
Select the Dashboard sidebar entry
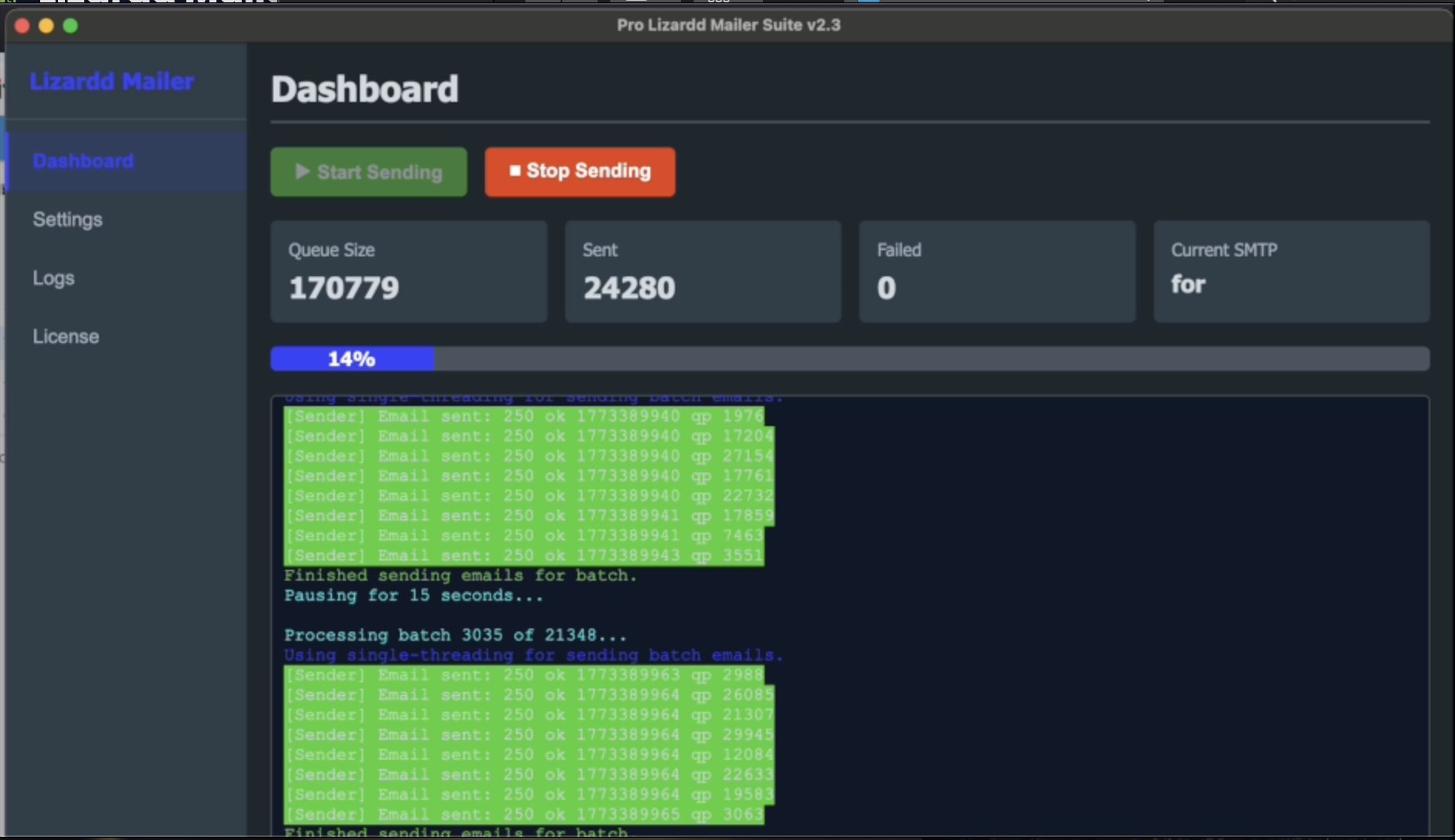point(83,161)
